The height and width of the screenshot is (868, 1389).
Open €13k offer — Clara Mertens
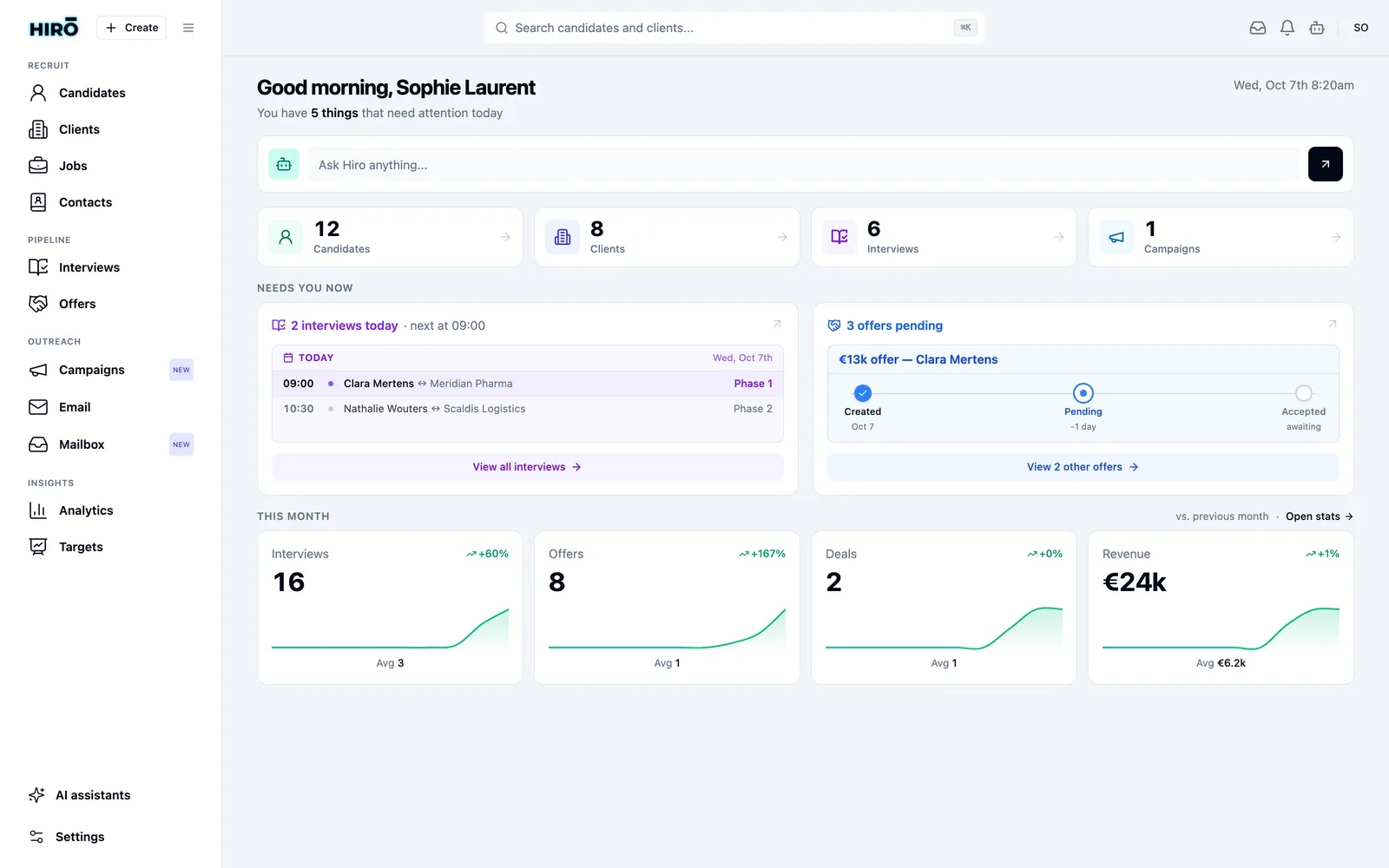pos(918,359)
